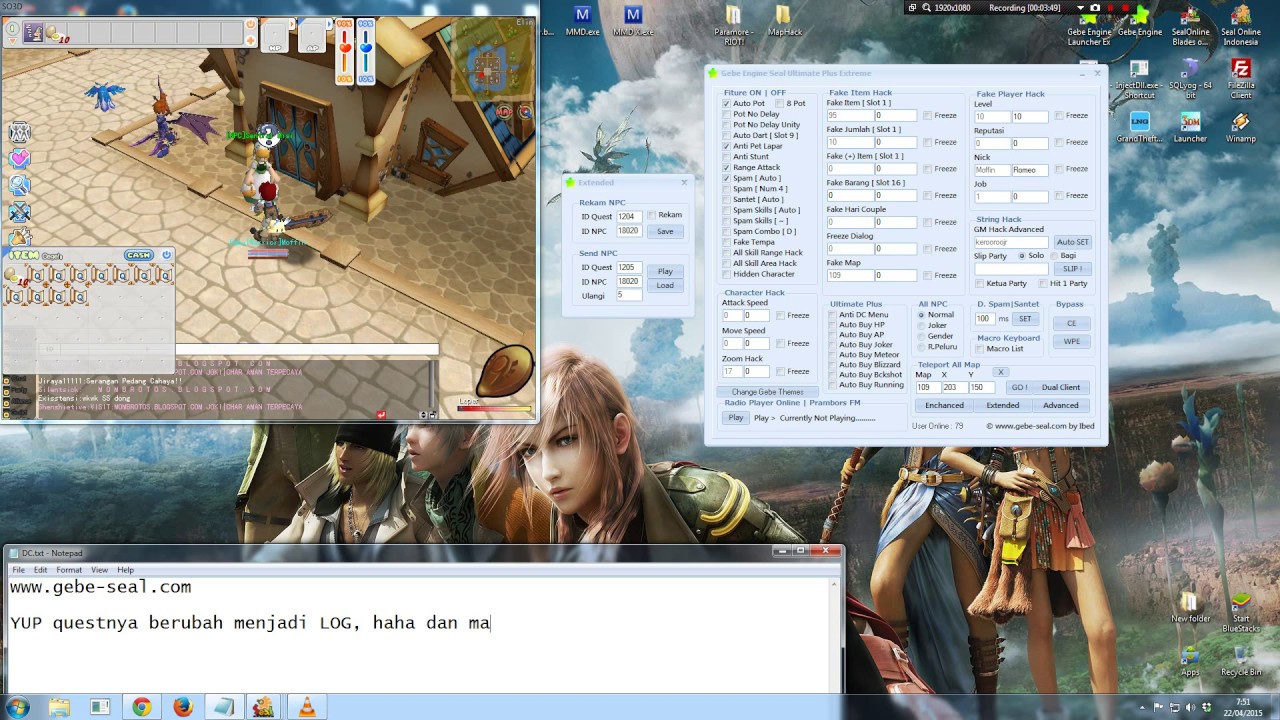Click the Radio Player Play button
The width and height of the screenshot is (1280, 720).
point(736,418)
